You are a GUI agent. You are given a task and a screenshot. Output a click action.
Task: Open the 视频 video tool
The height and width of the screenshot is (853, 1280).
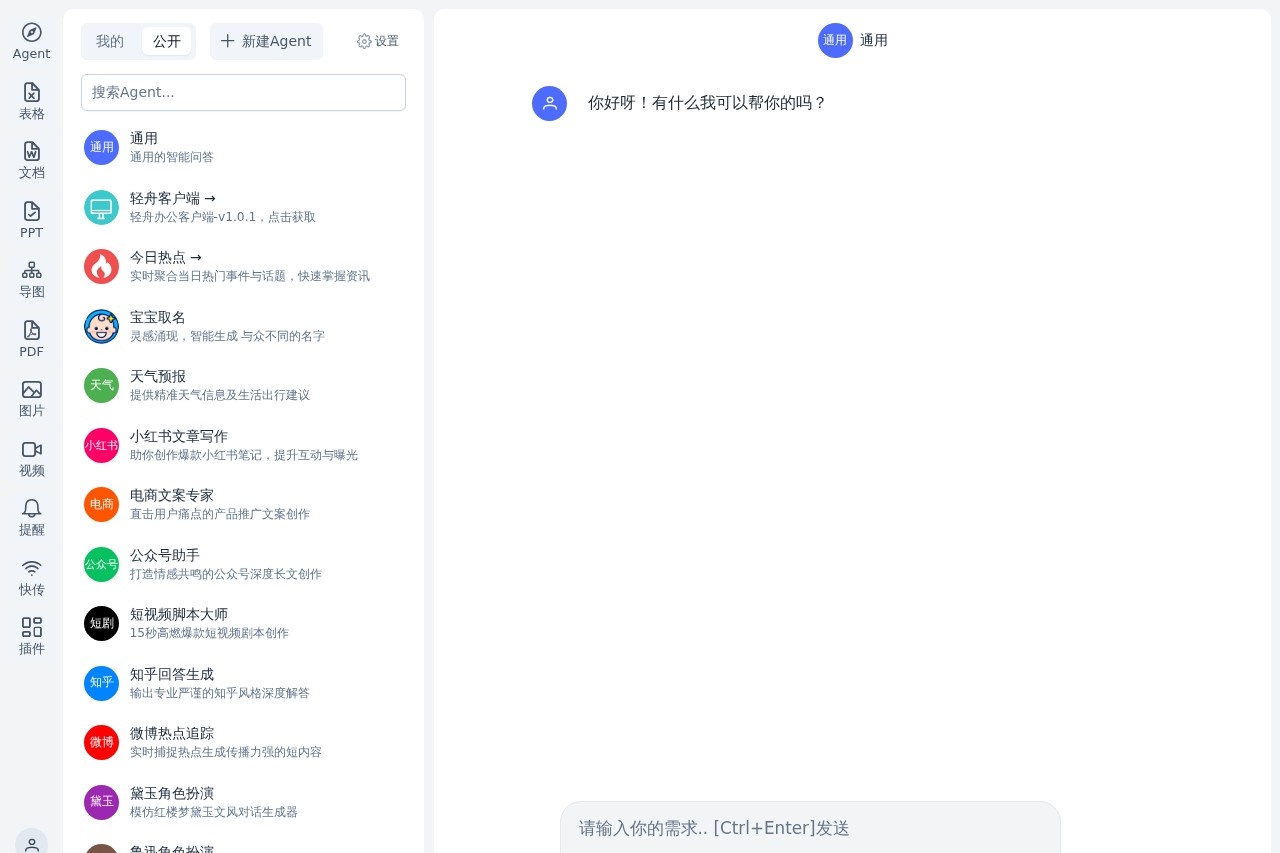pos(31,457)
